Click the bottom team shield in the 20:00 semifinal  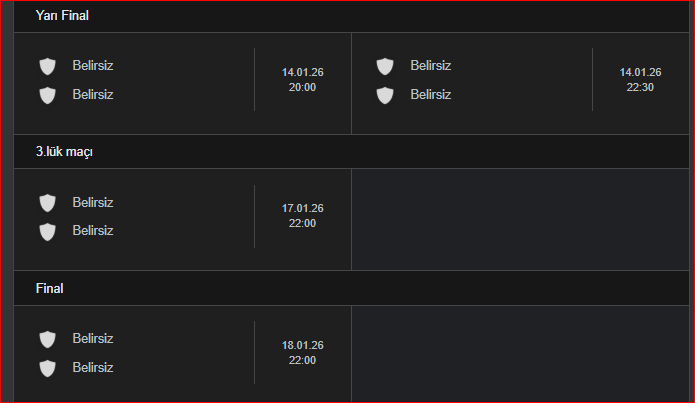pos(47,95)
